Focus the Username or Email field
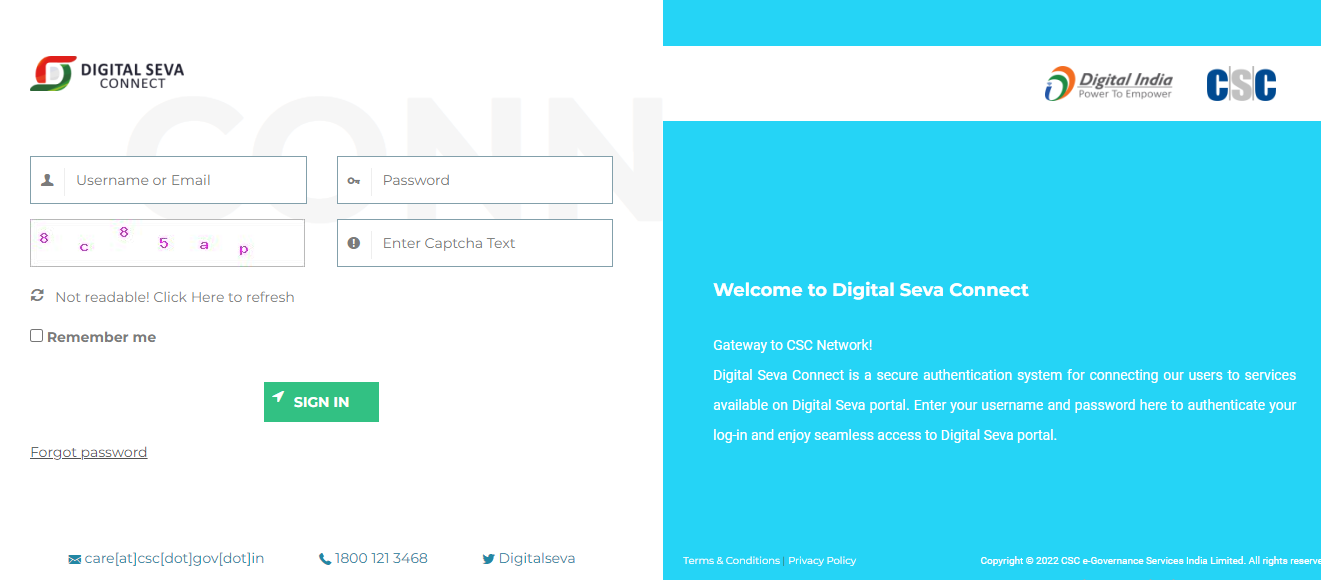This screenshot has height=580, width=1321. point(168,180)
